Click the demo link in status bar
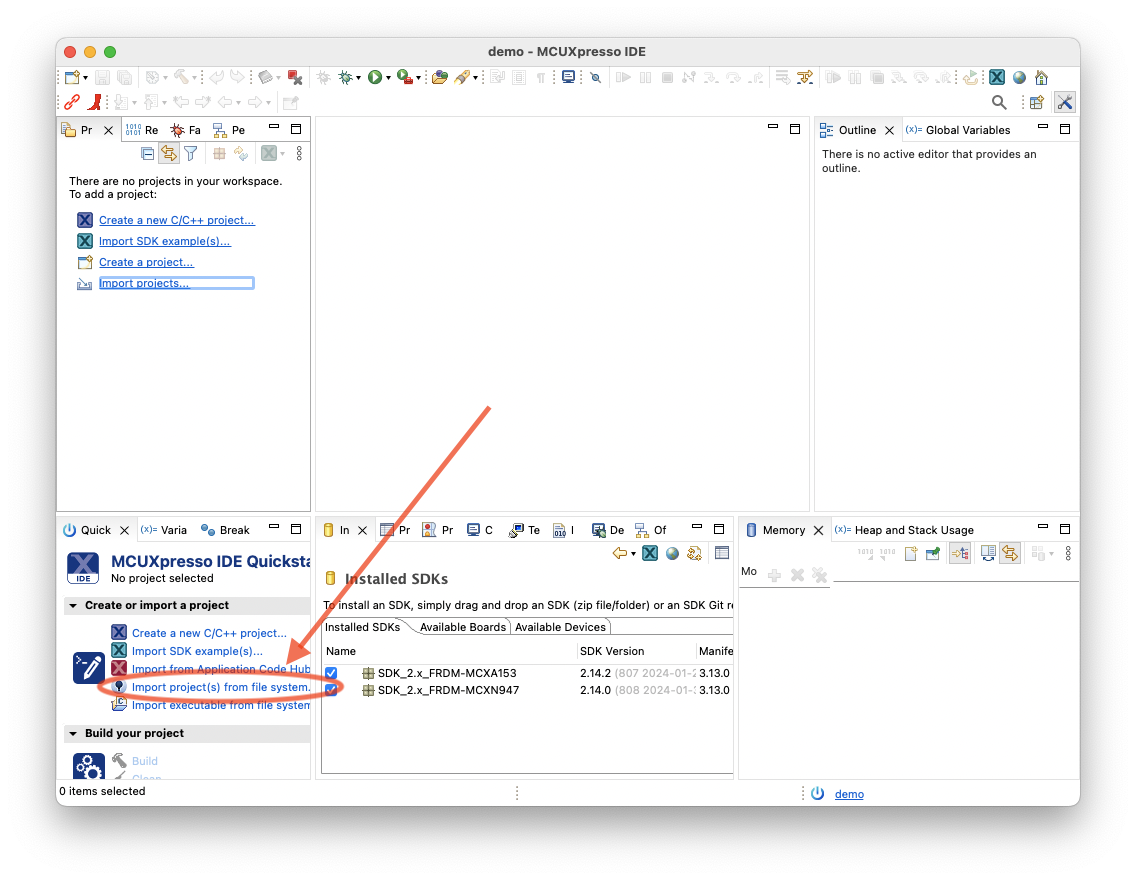 point(849,795)
